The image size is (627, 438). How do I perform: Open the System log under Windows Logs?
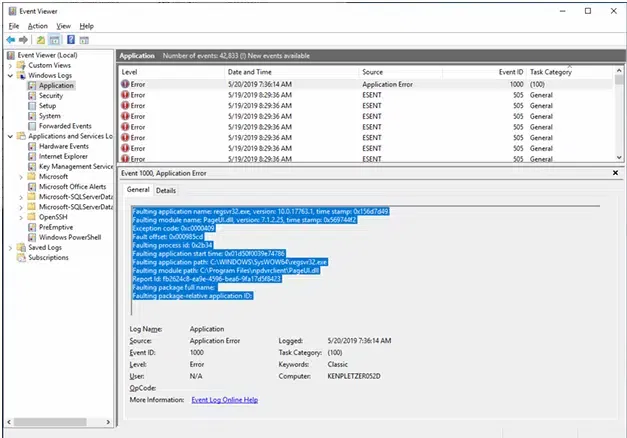tap(49, 116)
